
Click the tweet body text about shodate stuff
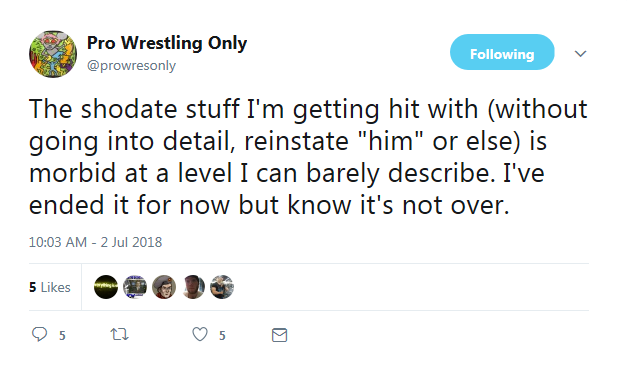308,157
